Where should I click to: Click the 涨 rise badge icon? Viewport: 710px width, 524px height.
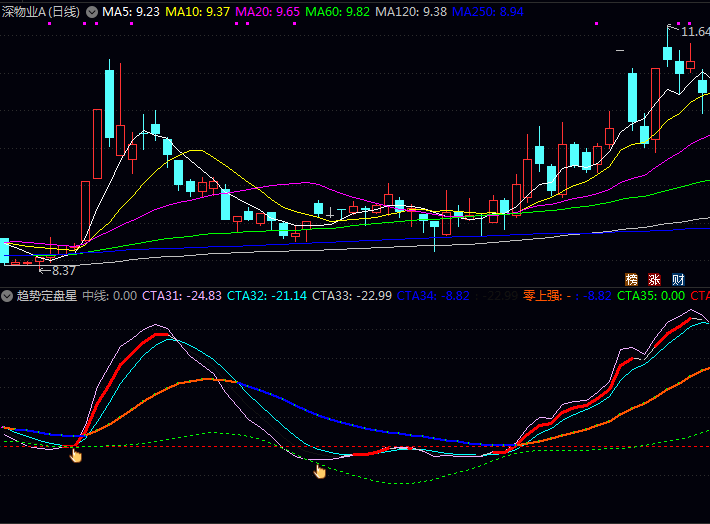(x=655, y=279)
